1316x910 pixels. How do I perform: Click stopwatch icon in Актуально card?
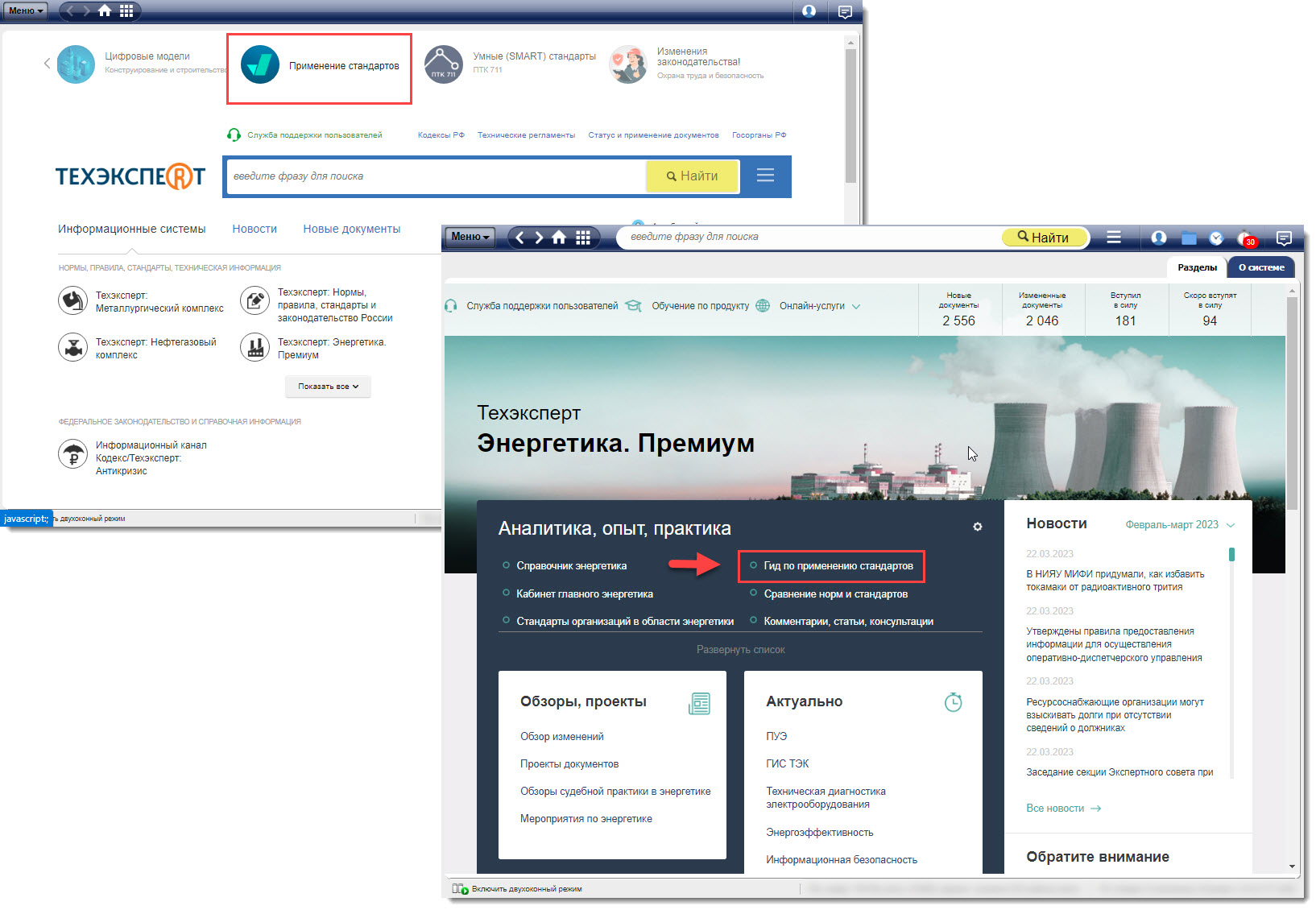[953, 702]
